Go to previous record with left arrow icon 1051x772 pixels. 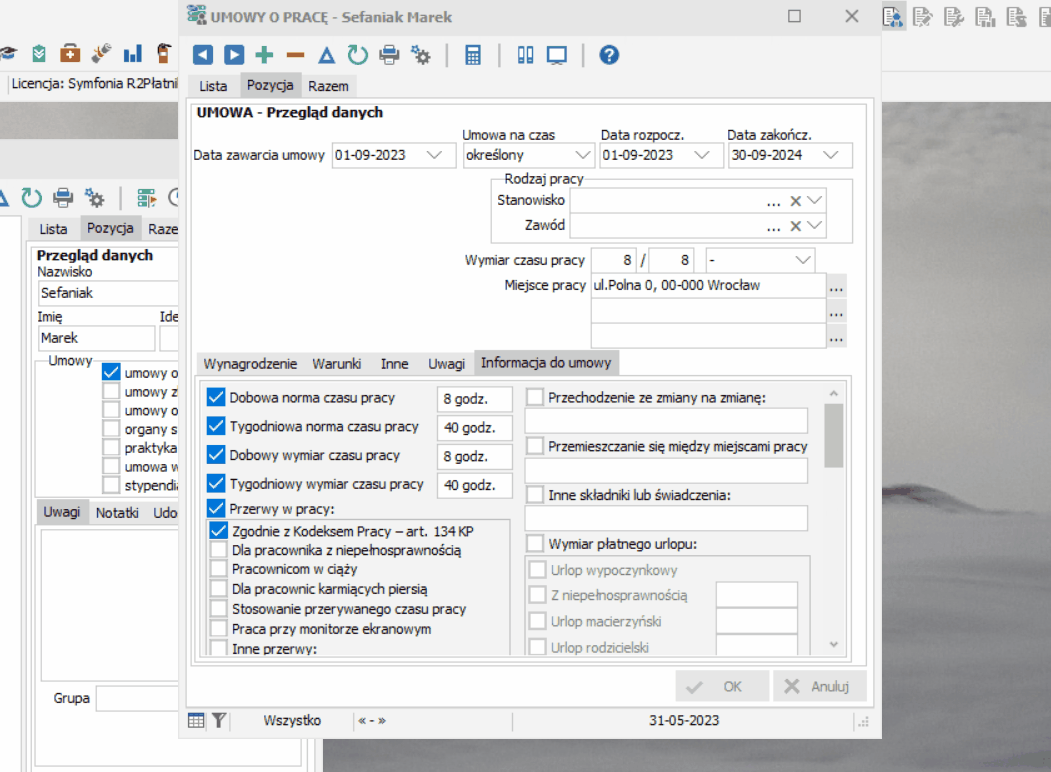pyautogui.click(x=202, y=55)
